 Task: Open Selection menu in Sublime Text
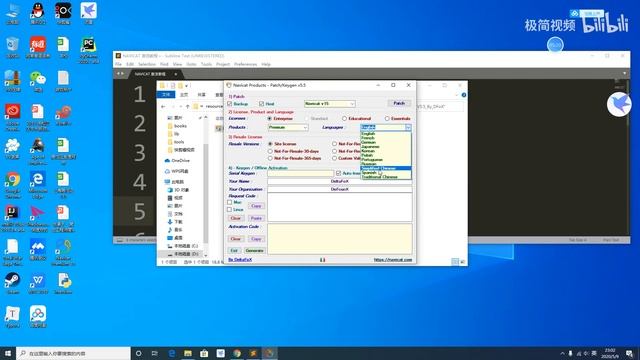coord(147,64)
